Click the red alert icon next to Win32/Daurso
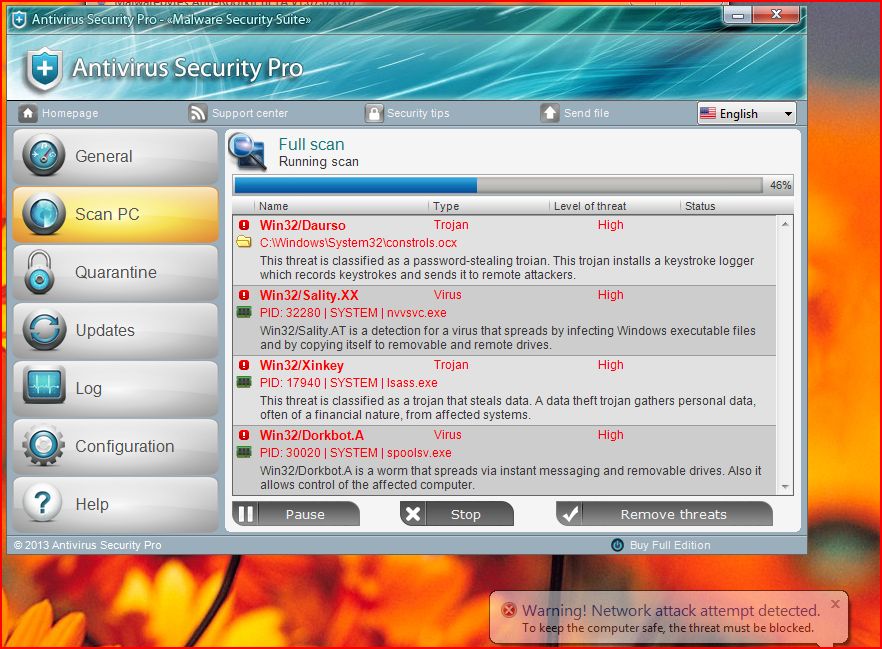 tap(244, 225)
